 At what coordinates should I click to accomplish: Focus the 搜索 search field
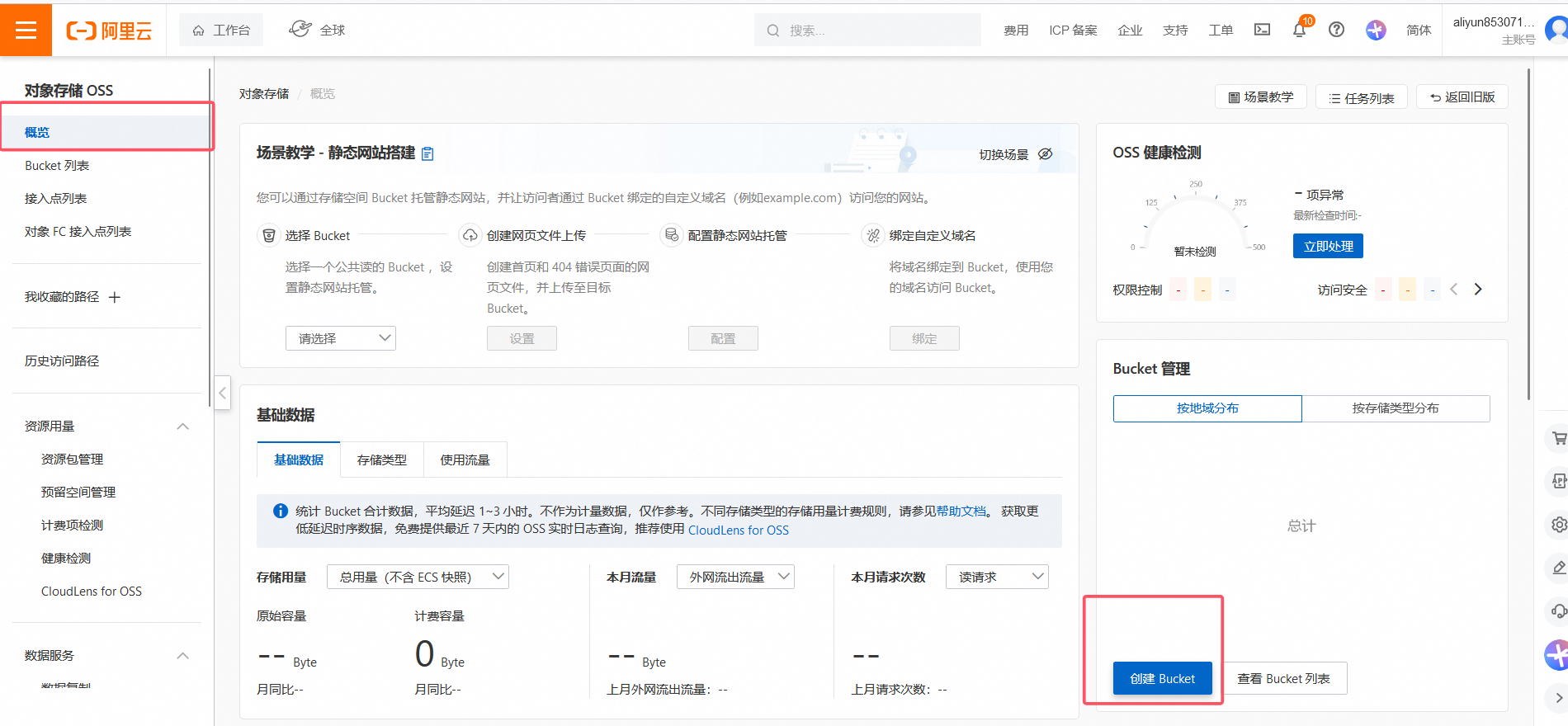(x=867, y=30)
